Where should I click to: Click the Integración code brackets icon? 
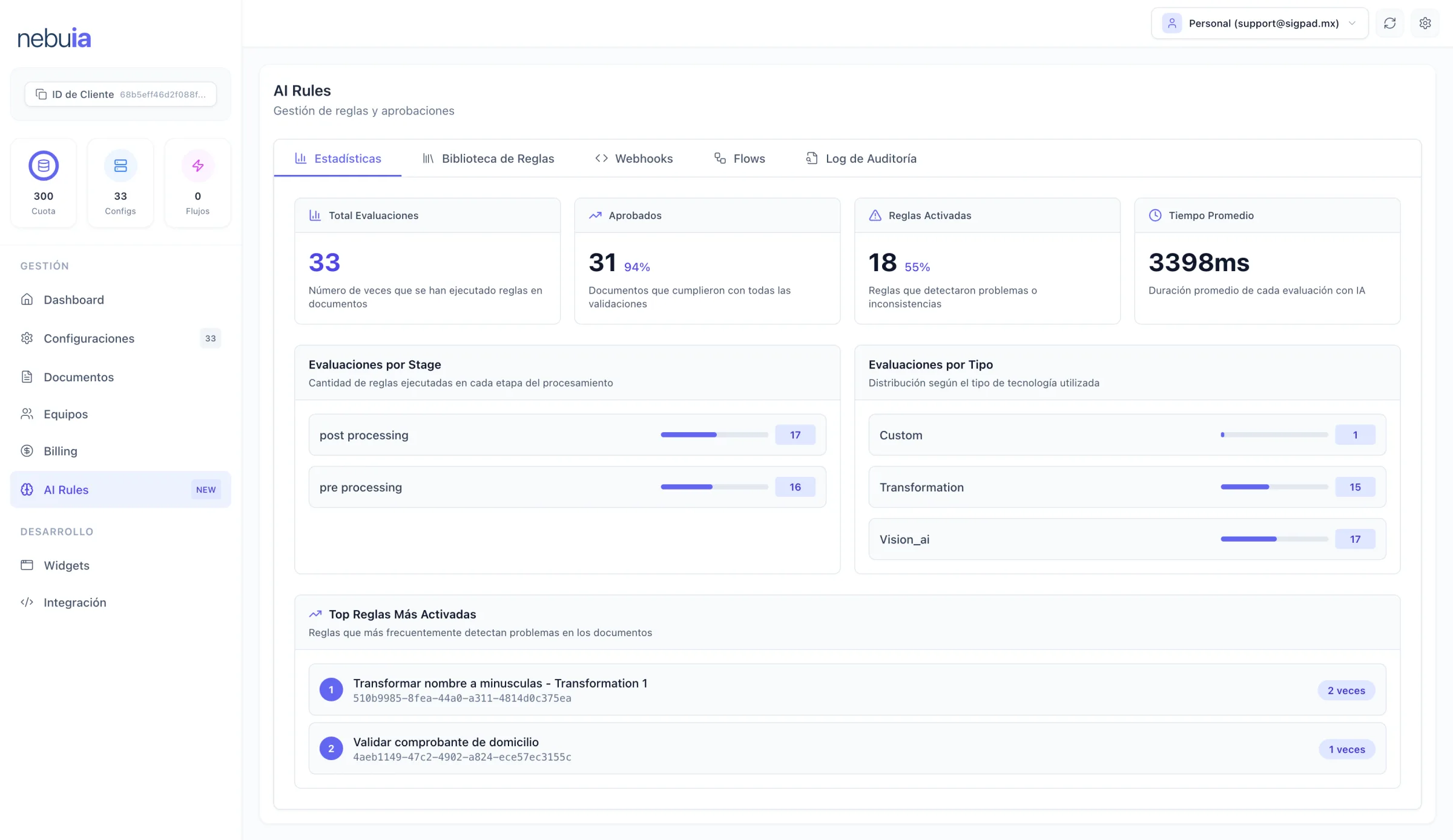[27, 602]
